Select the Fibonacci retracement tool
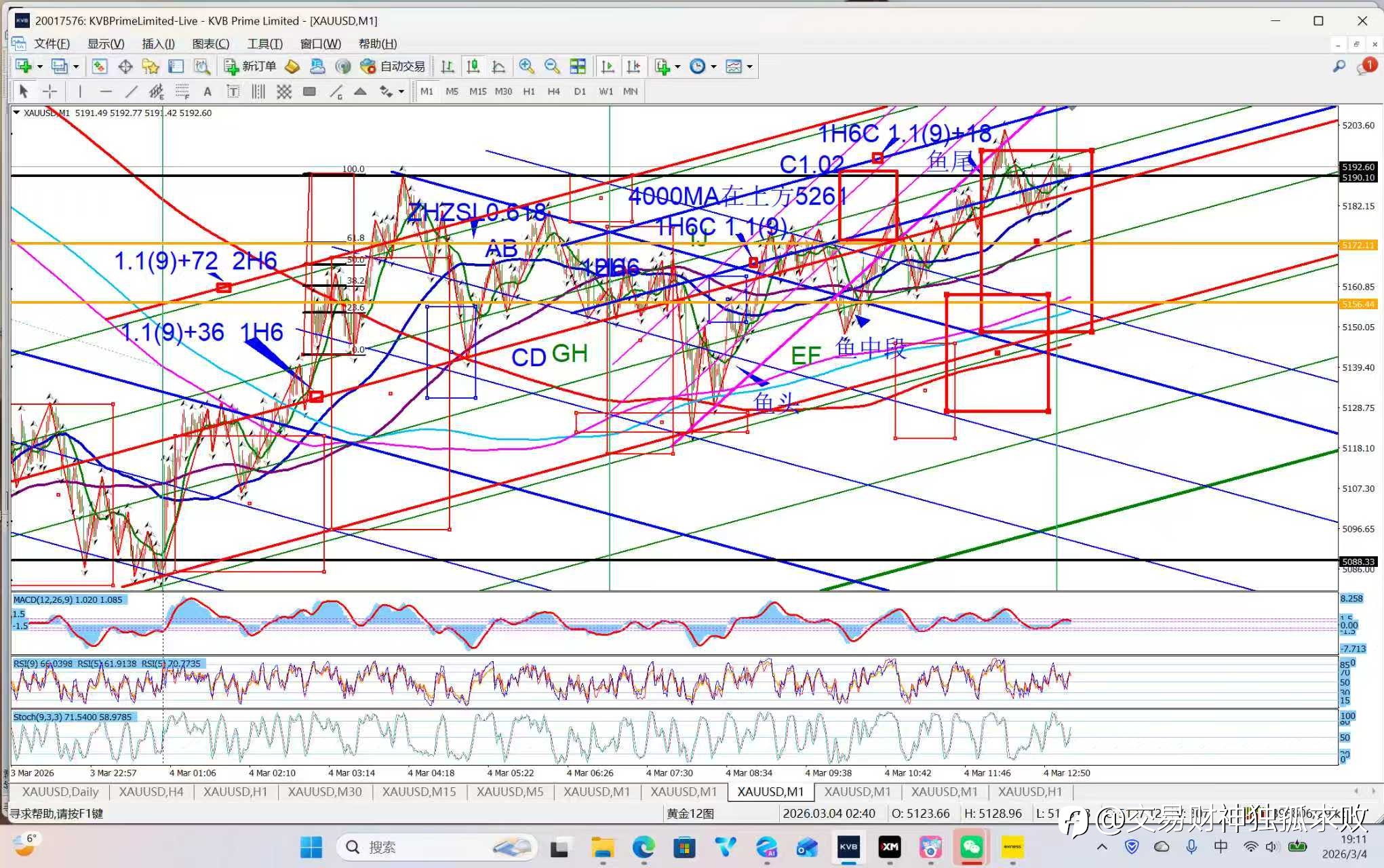1384x868 pixels. click(x=182, y=92)
